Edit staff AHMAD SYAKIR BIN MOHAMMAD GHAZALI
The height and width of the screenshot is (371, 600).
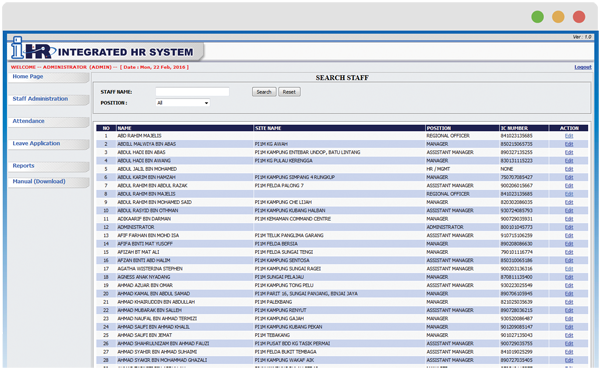(569, 360)
